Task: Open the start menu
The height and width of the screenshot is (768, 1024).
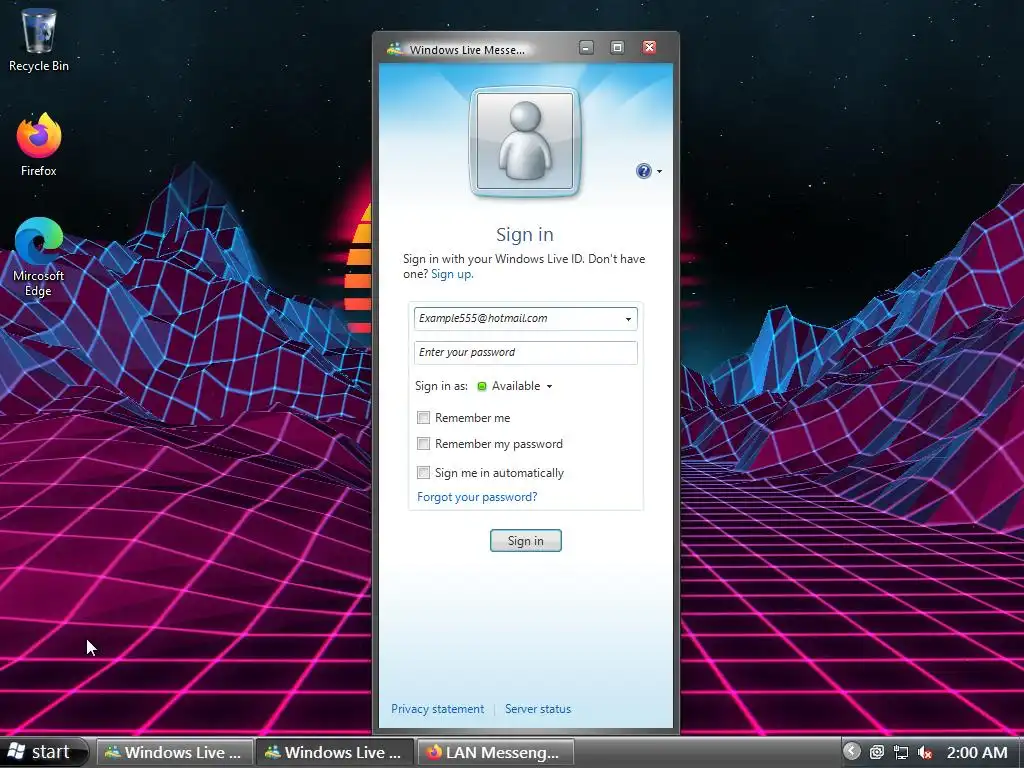Action: (43, 752)
